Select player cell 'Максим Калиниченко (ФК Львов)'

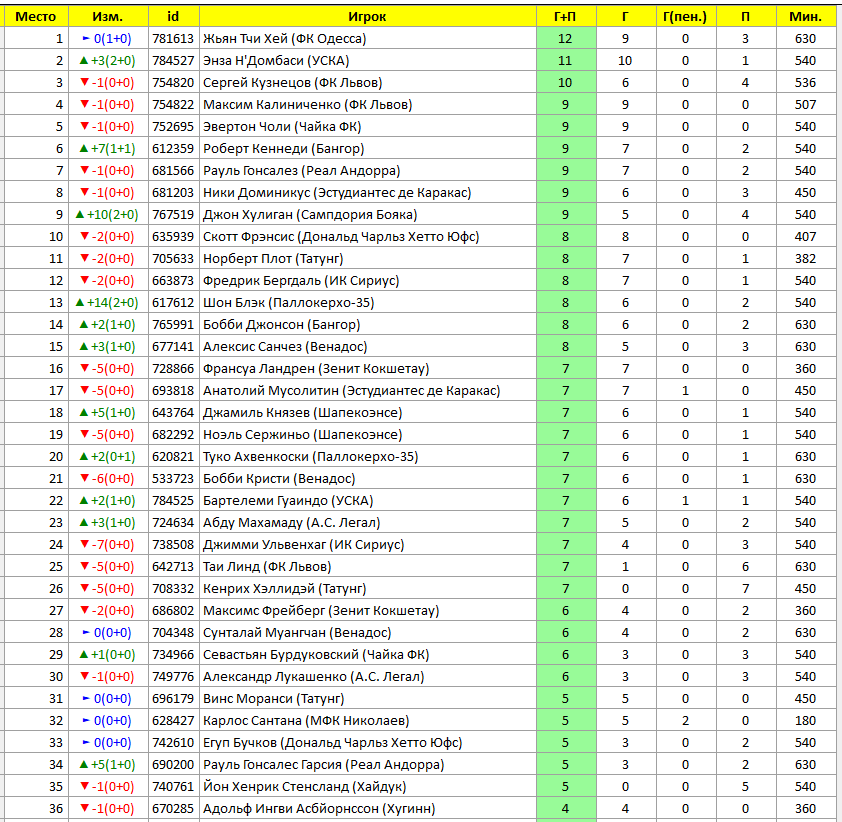[x=367, y=105]
